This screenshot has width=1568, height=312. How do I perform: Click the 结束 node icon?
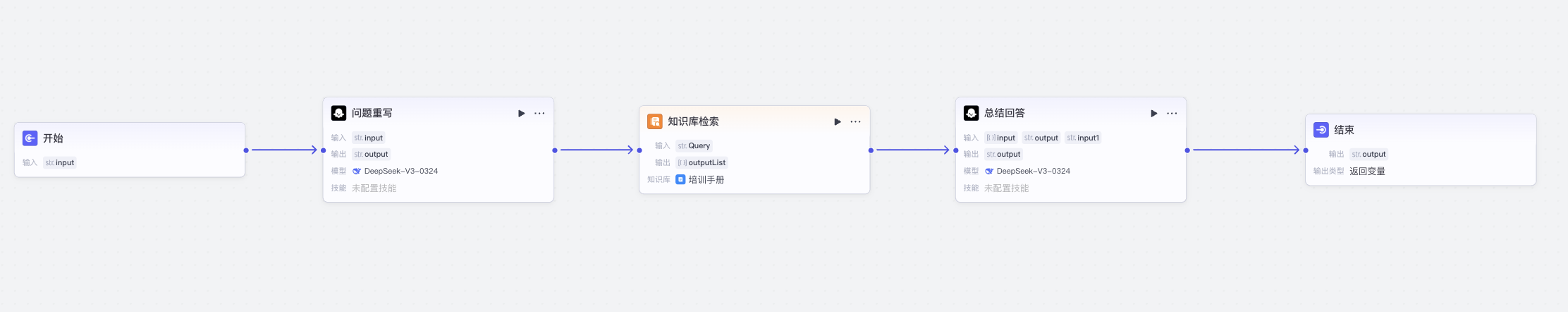point(1321,130)
